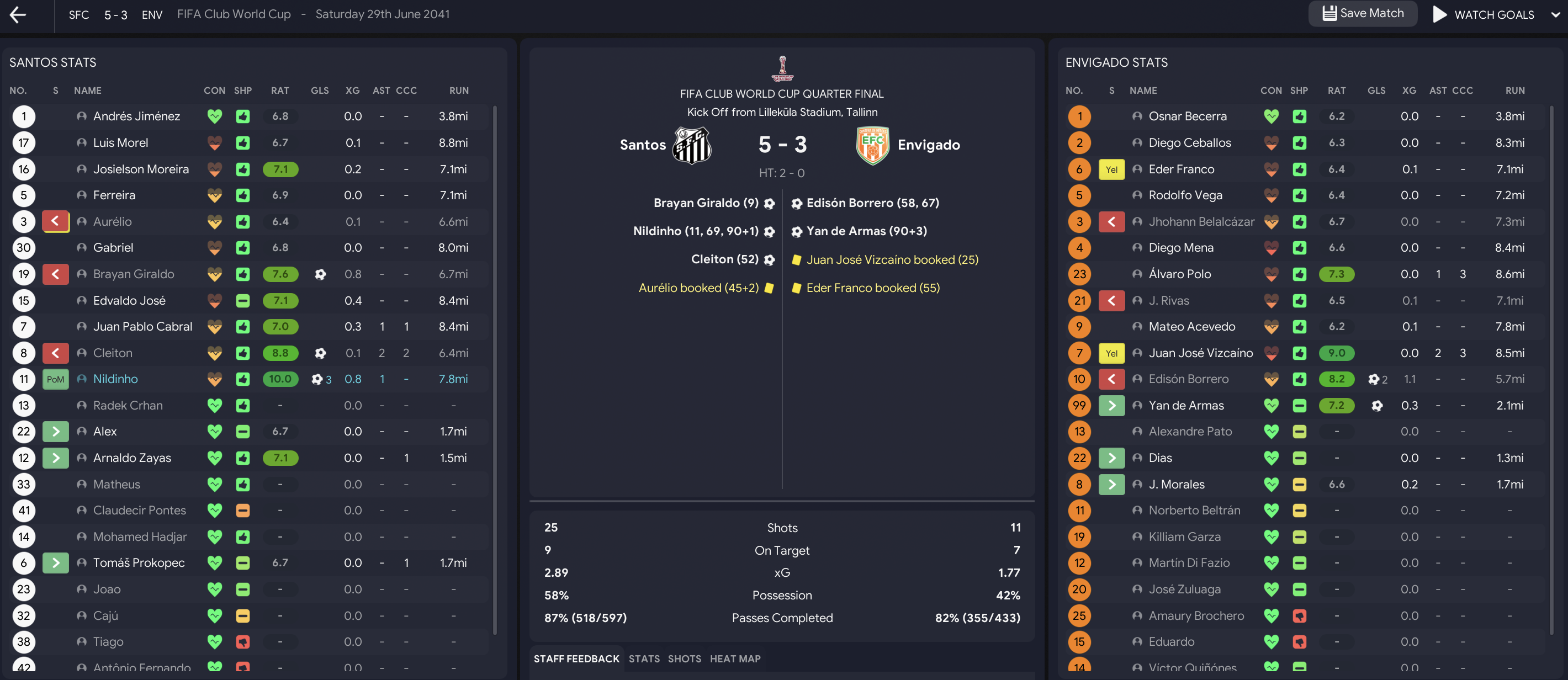
Task: Sort Envigado stats by GLS column
Action: (1376, 91)
